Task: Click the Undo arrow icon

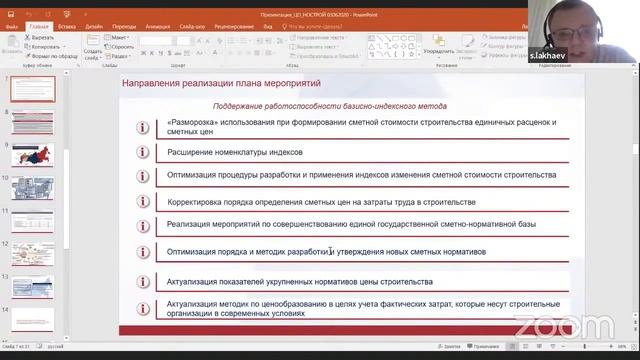Action: [x=29, y=14]
